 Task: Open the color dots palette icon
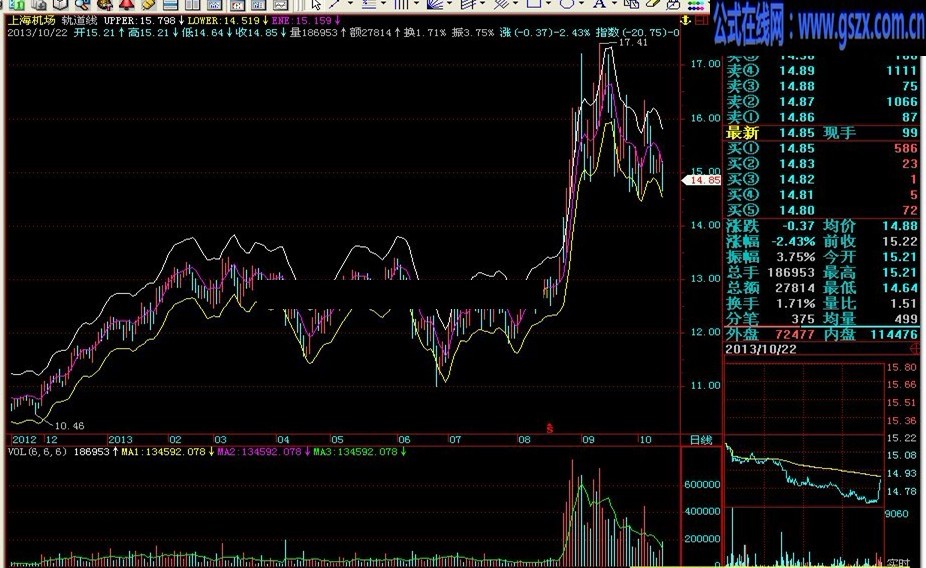point(698,5)
